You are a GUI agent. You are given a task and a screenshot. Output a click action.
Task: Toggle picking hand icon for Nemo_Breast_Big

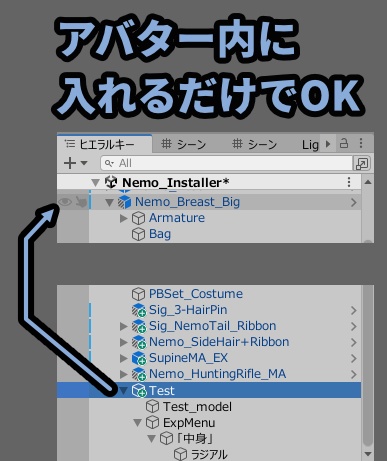[x=81, y=202]
